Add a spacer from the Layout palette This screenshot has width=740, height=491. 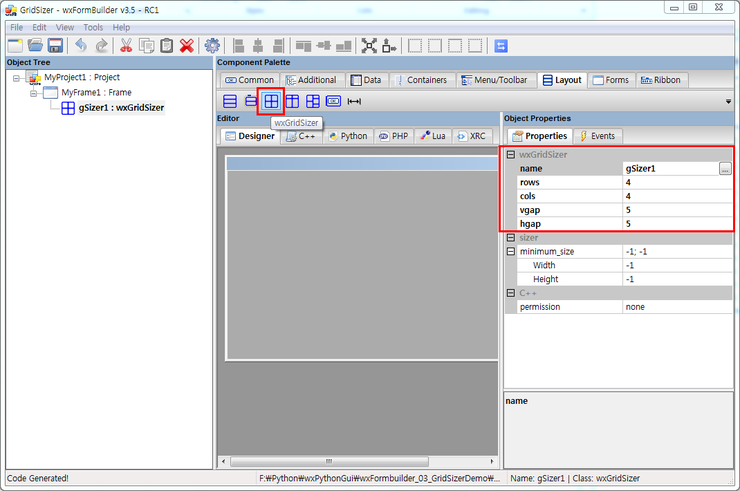(x=354, y=101)
